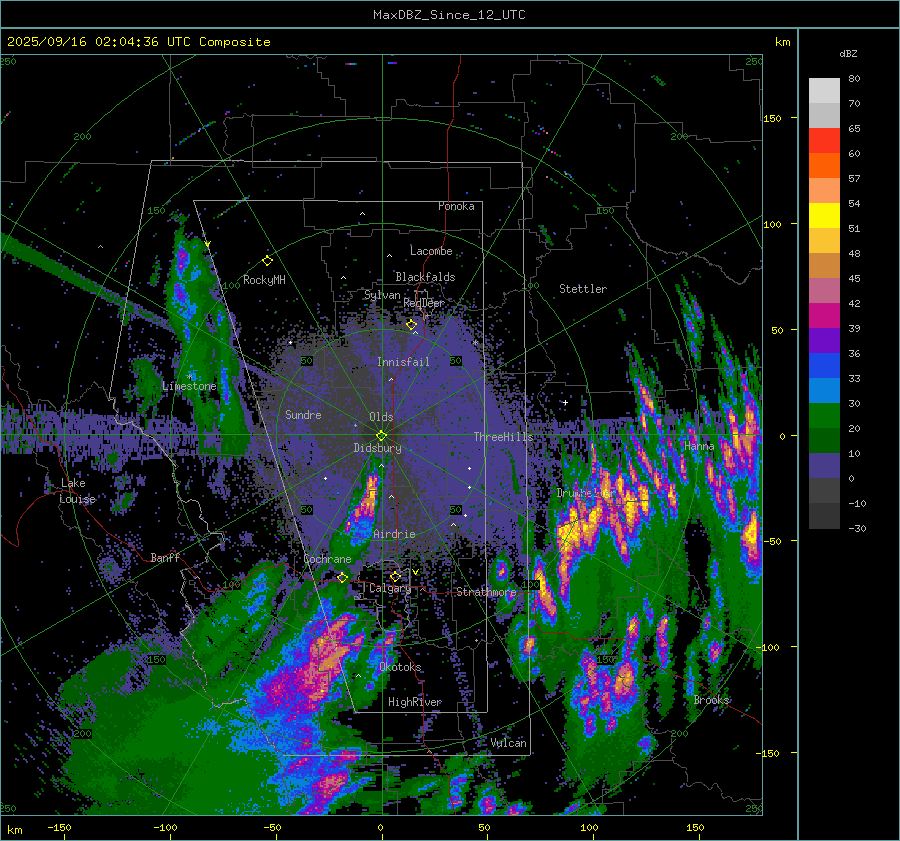900x841 pixels.
Task: Select the yellow diamond marker above Calgary
Action: tap(395, 576)
